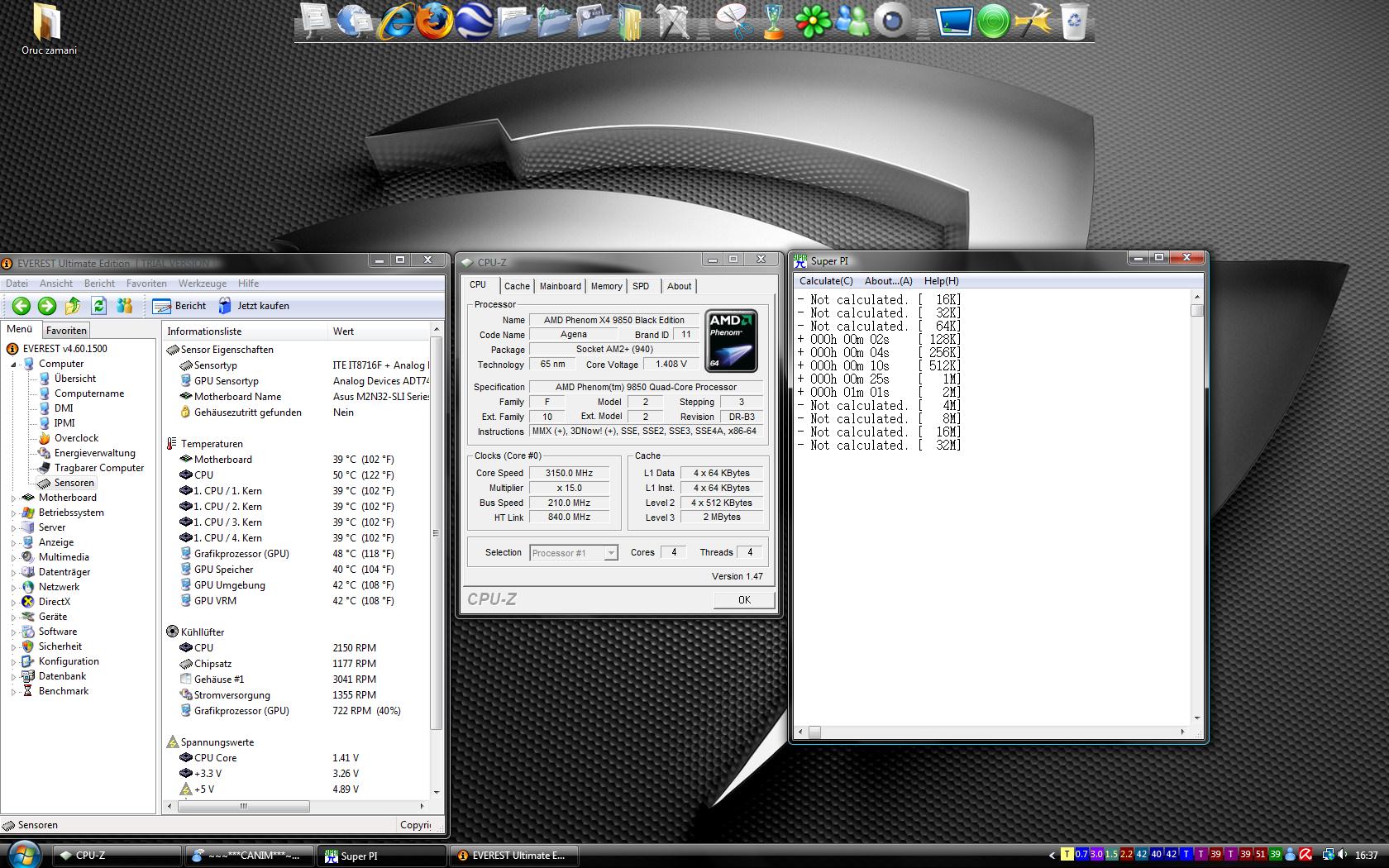The image size is (1389, 868).
Task: Collapse the Computer tree node
Action: (14, 364)
